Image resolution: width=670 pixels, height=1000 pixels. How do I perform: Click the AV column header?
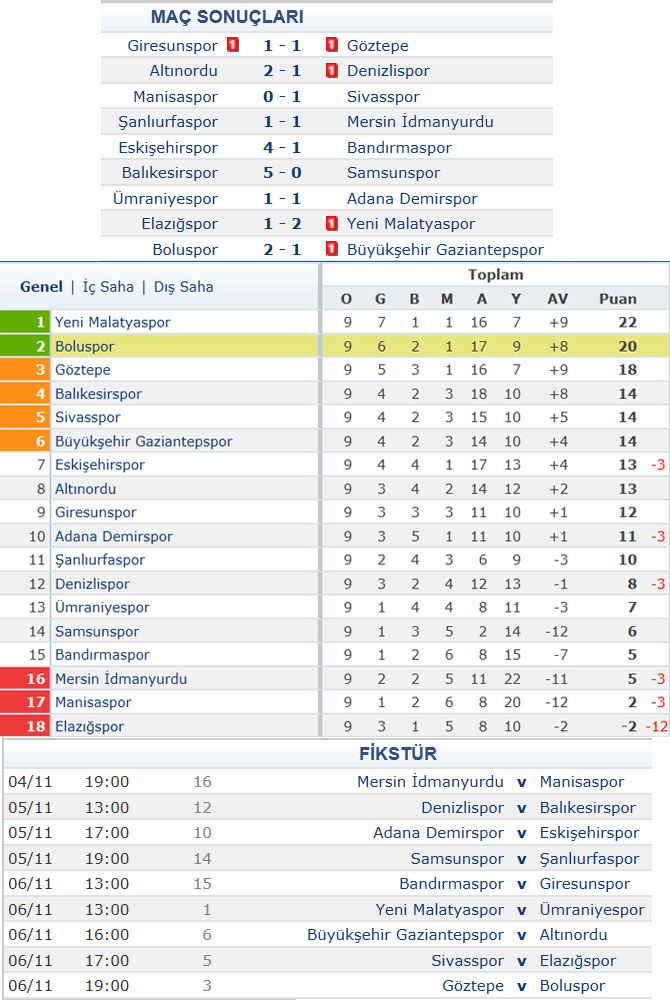[x=557, y=298]
